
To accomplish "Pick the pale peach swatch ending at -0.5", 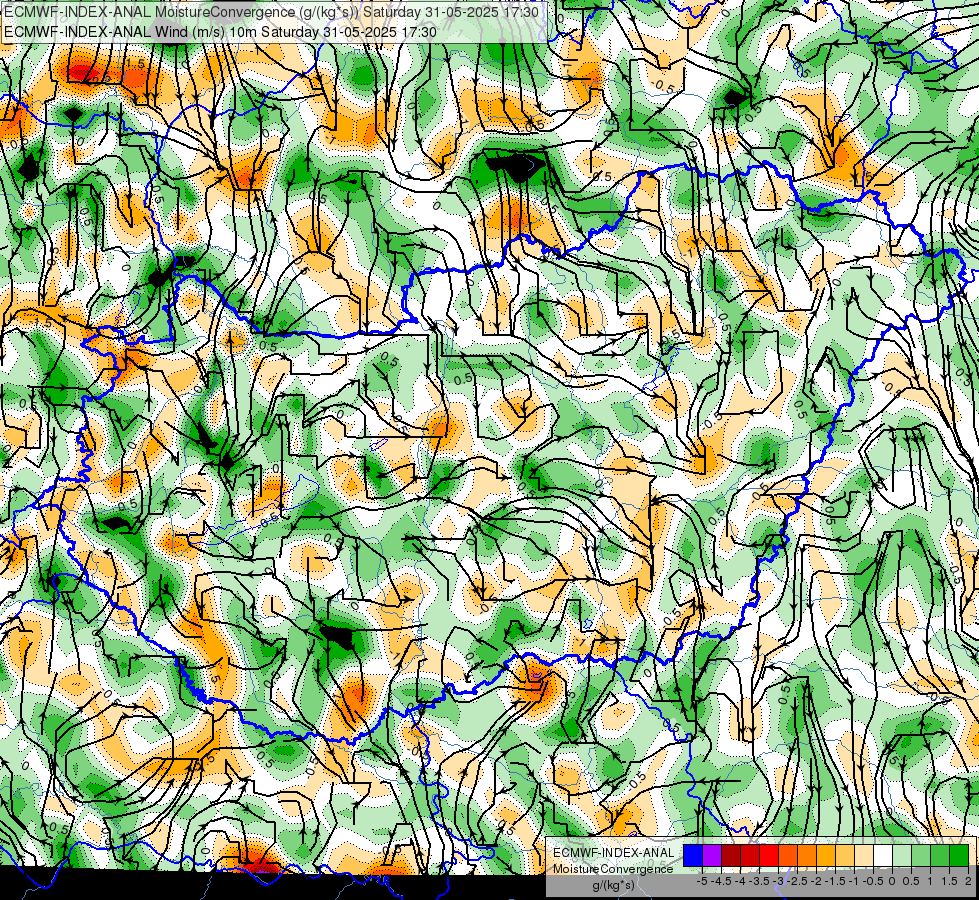I will pyautogui.click(x=864, y=855).
